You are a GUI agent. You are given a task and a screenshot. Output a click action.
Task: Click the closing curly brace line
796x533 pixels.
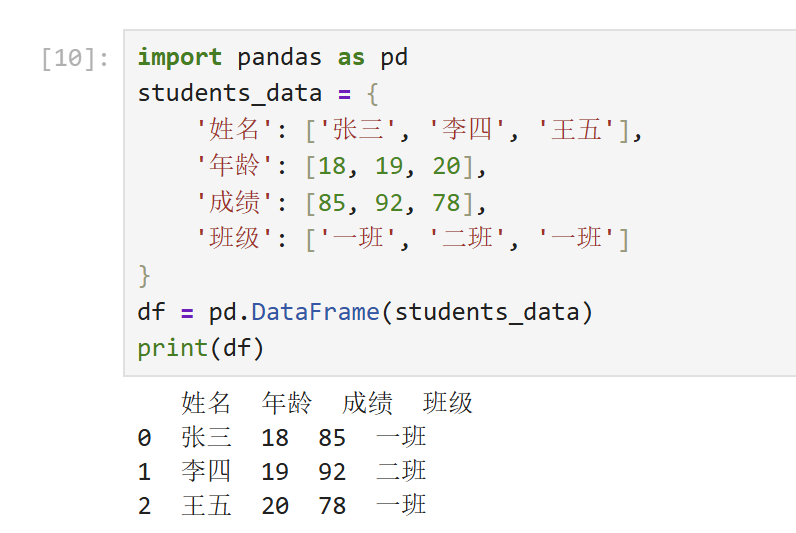click(145, 276)
